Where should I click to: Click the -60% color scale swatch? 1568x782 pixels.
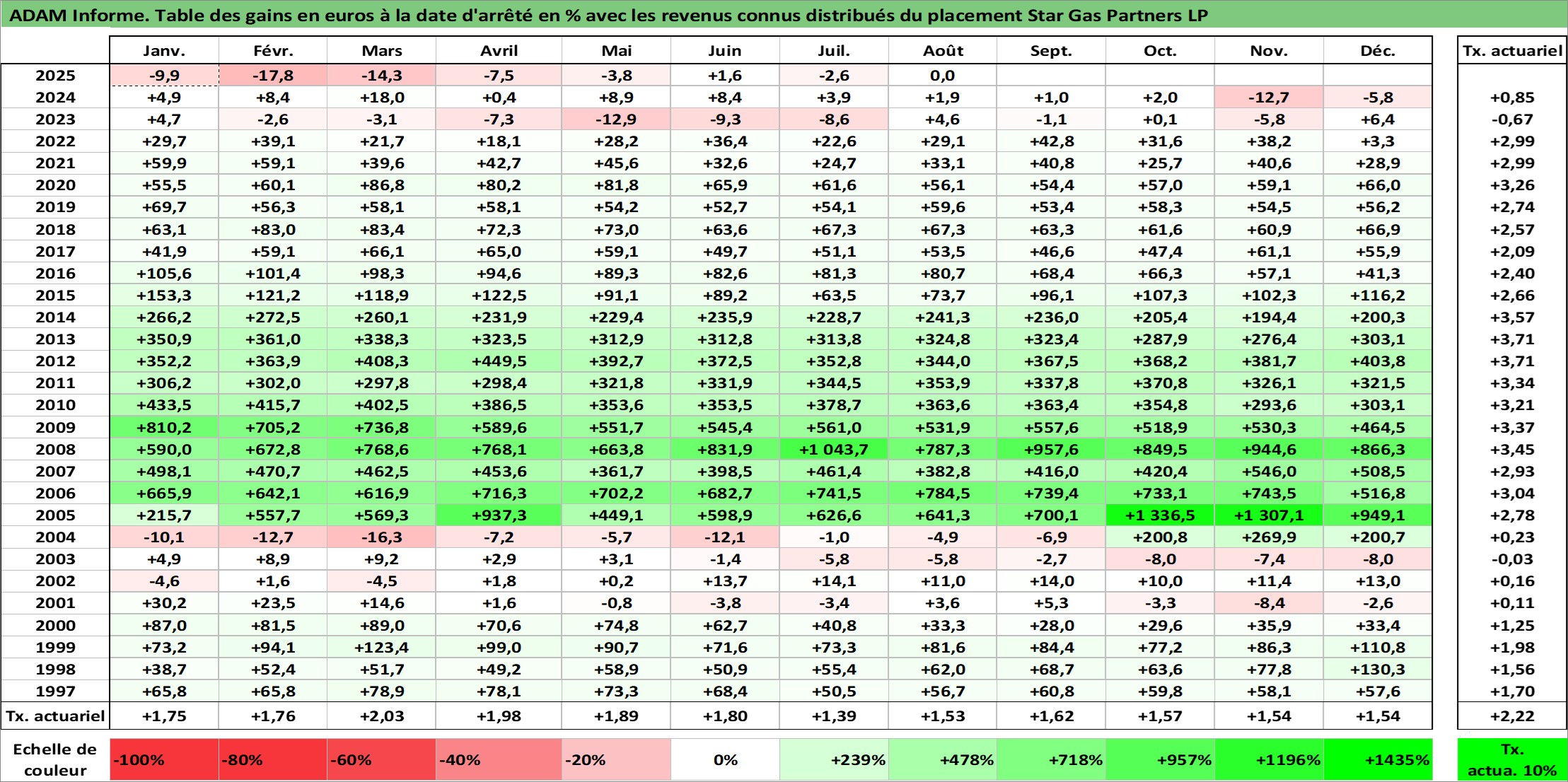tap(381, 760)
